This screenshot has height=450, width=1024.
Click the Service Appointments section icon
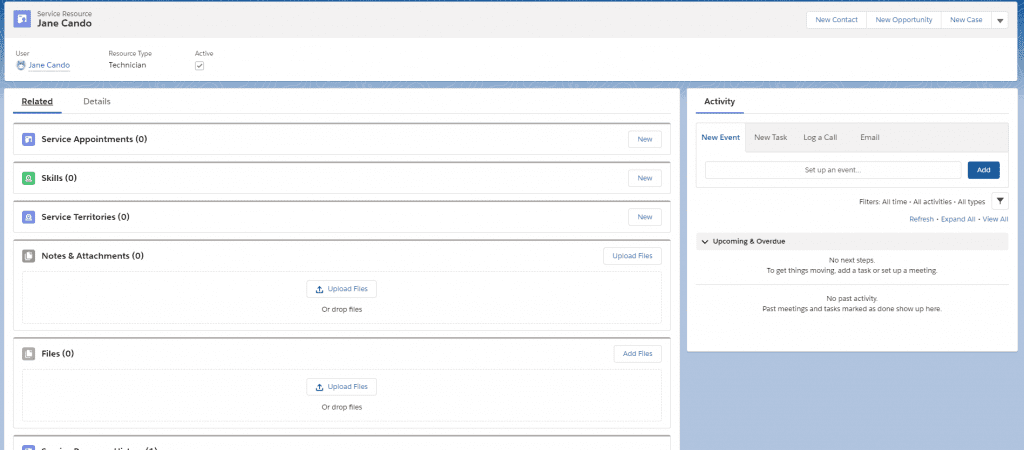(29, 139)
